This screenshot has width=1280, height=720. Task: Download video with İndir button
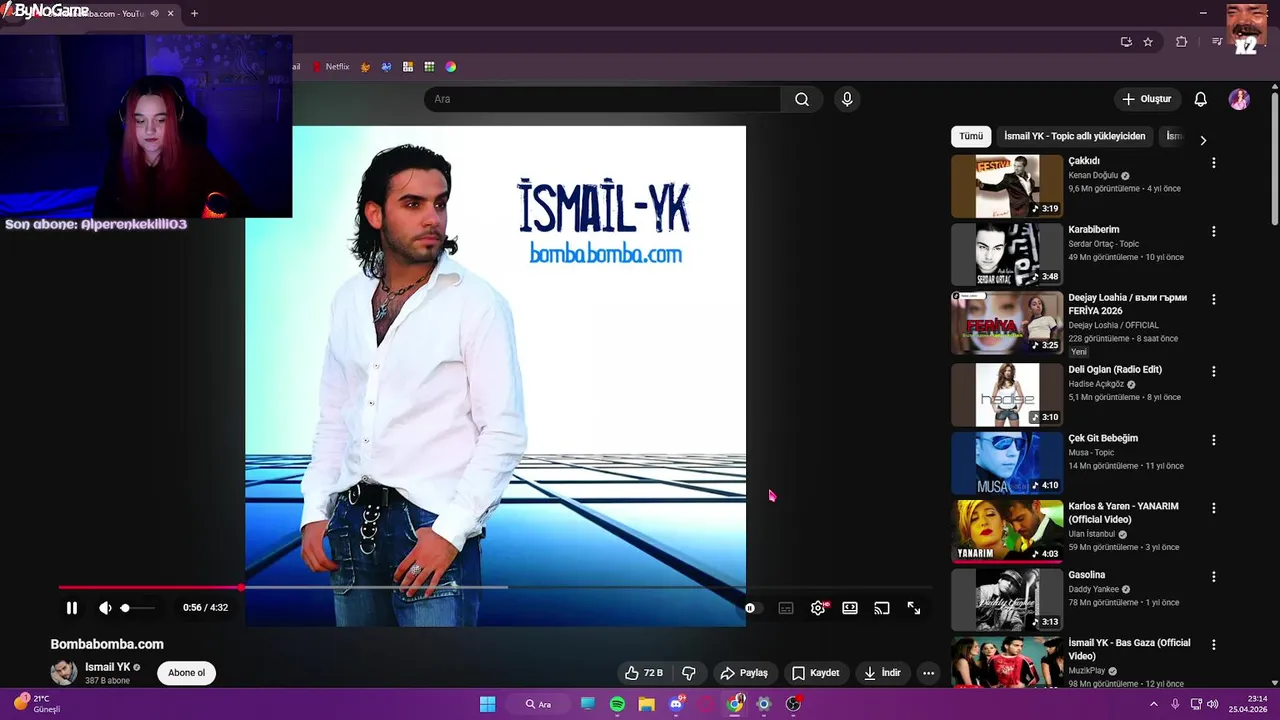[x=883, y=673]
